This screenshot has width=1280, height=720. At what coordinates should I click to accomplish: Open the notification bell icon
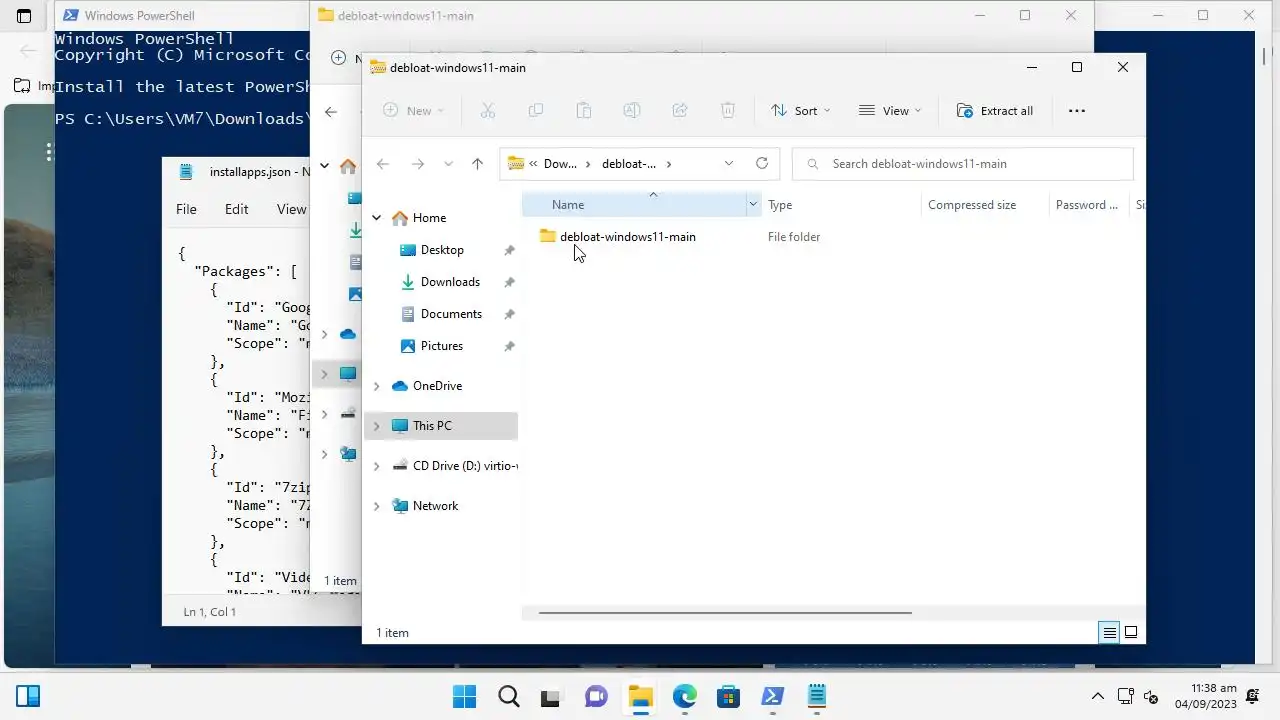[x=1253, y=696]
